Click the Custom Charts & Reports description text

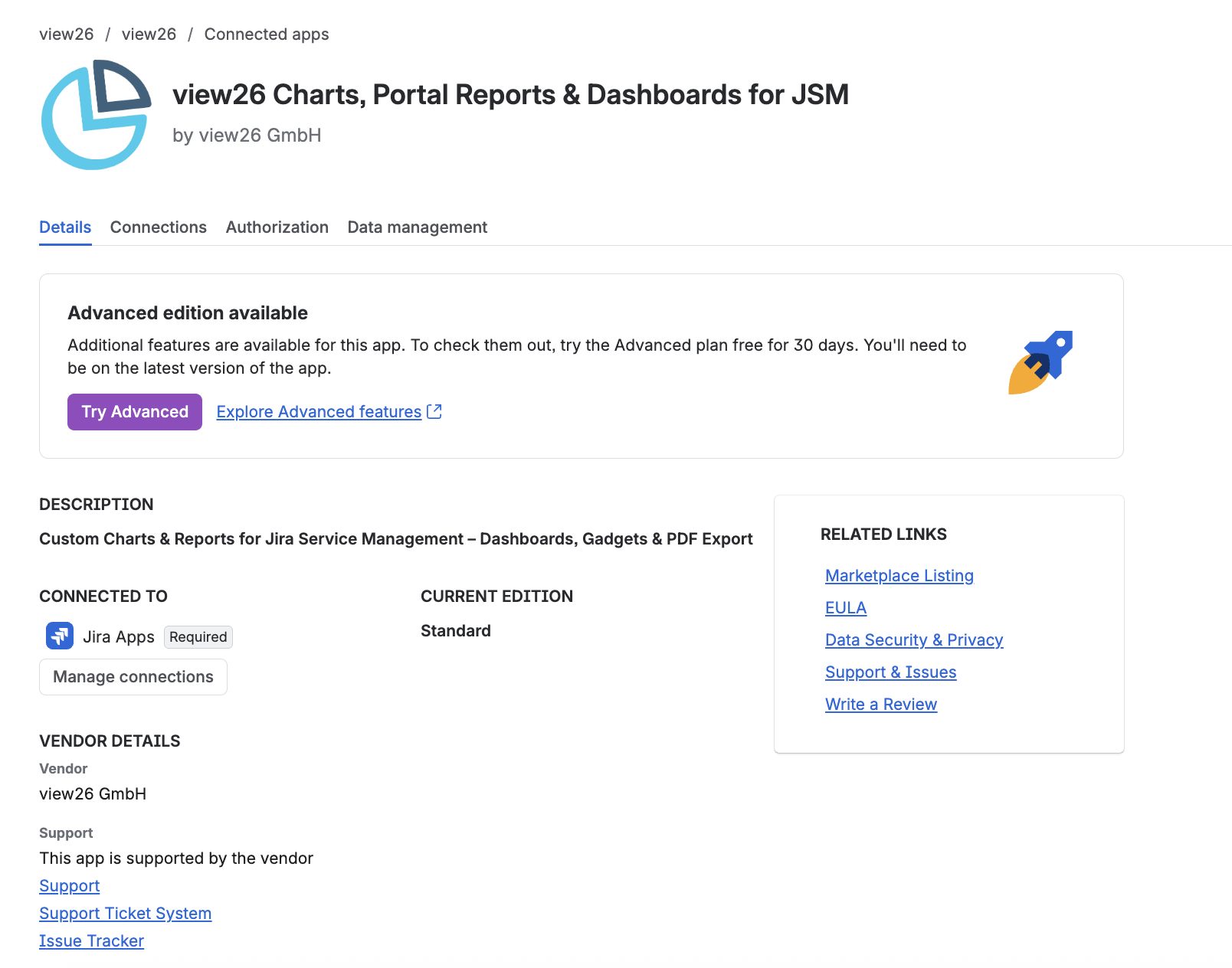[x=396, y=539]
